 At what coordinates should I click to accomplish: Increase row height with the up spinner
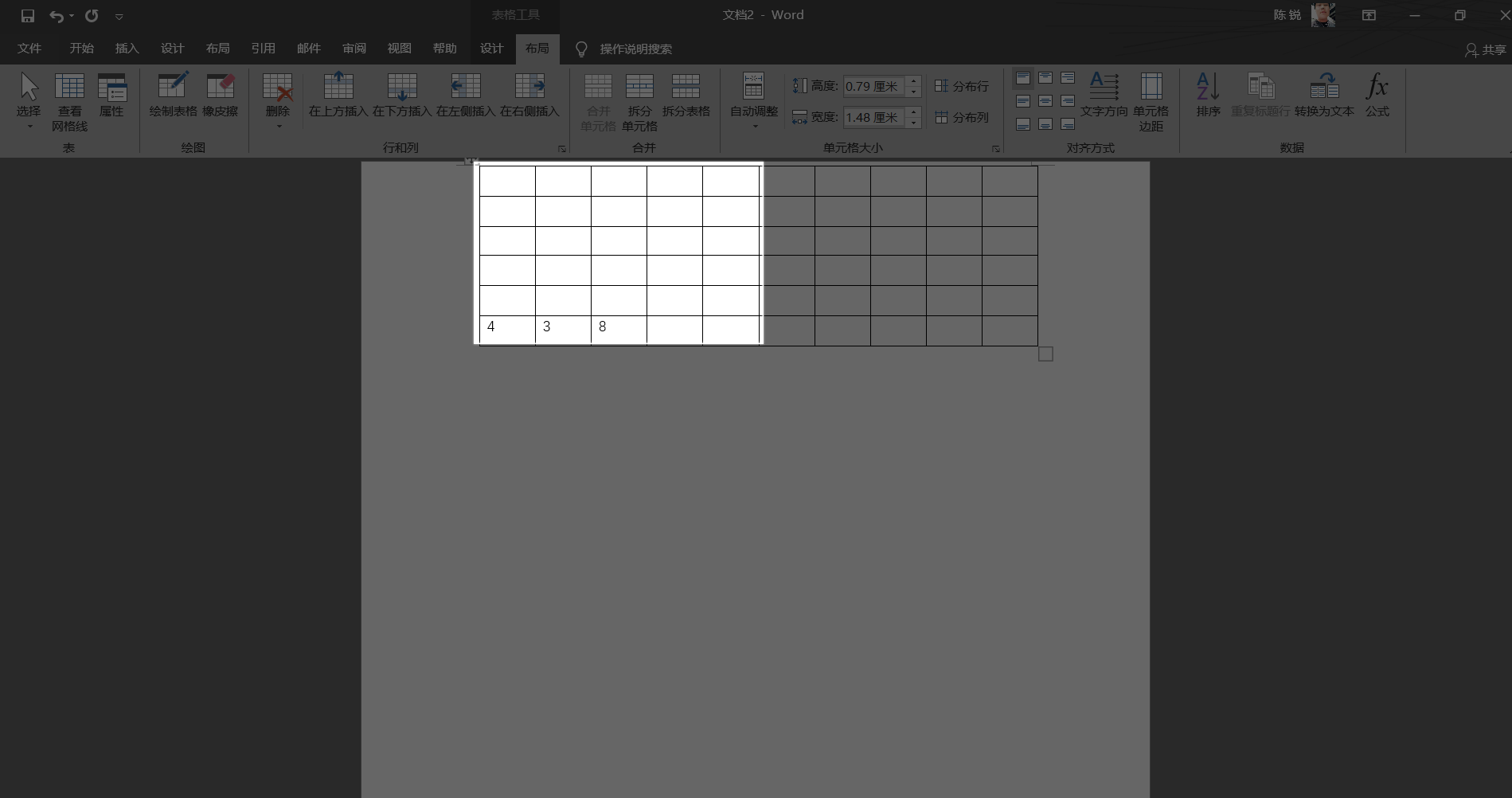tap(914, 80)
